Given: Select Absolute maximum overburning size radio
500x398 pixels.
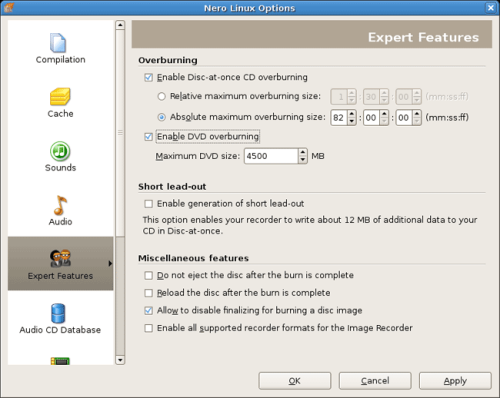Looking at the screenshot, I should [161, 117].
